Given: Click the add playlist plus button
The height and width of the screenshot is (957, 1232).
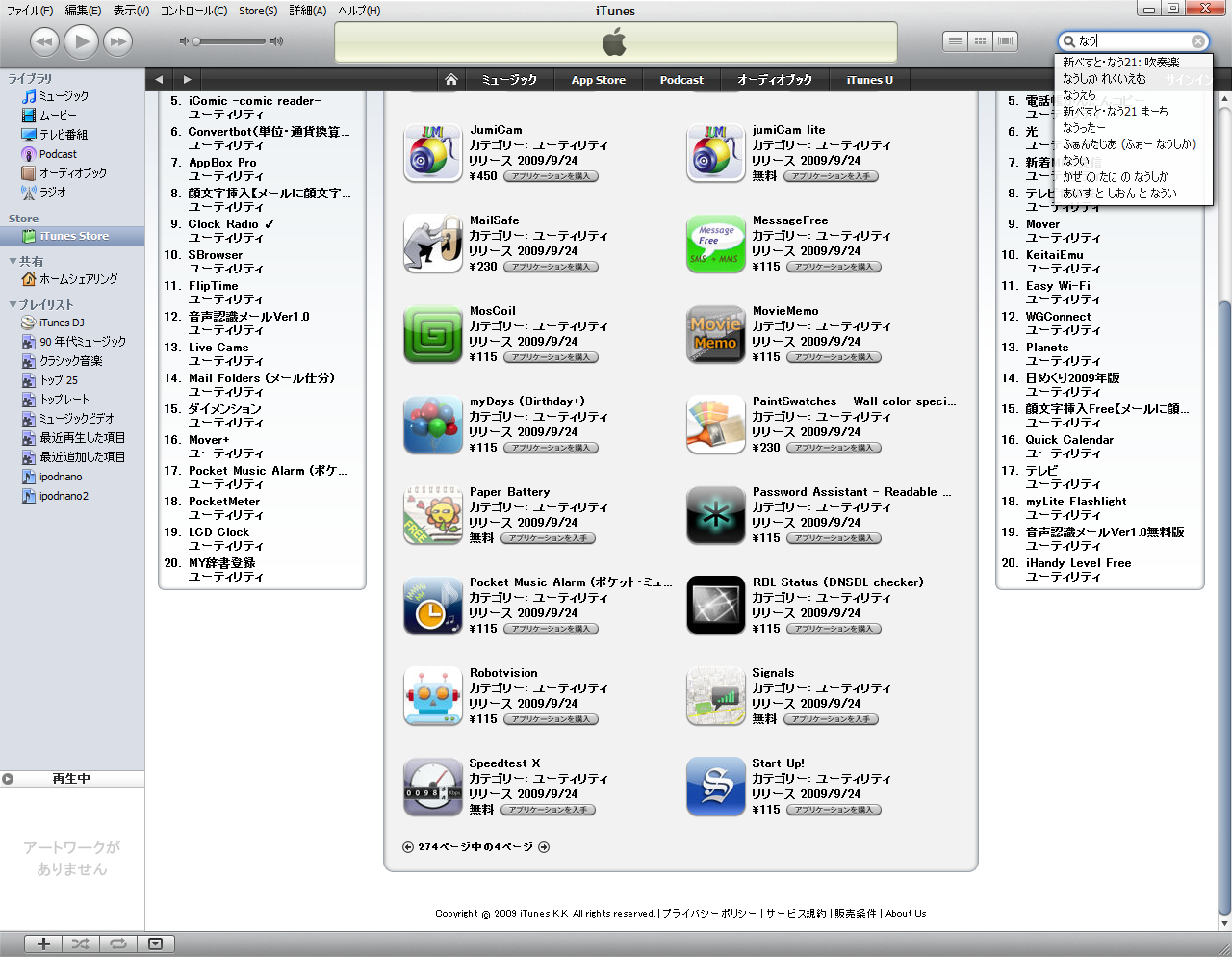Looking at the screenshot, I should 43,944.
